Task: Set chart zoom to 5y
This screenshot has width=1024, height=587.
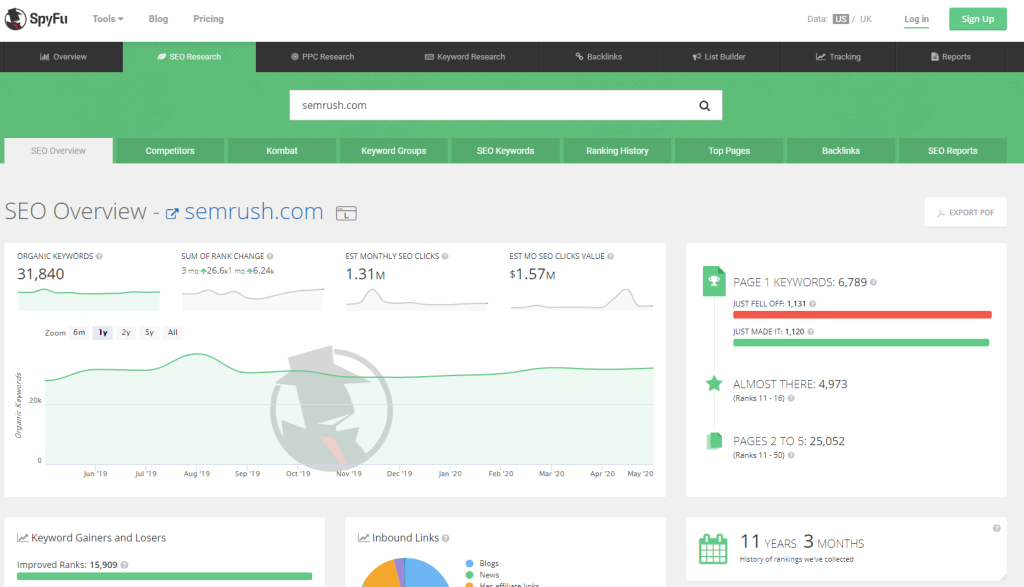Action: click(150, 332)
